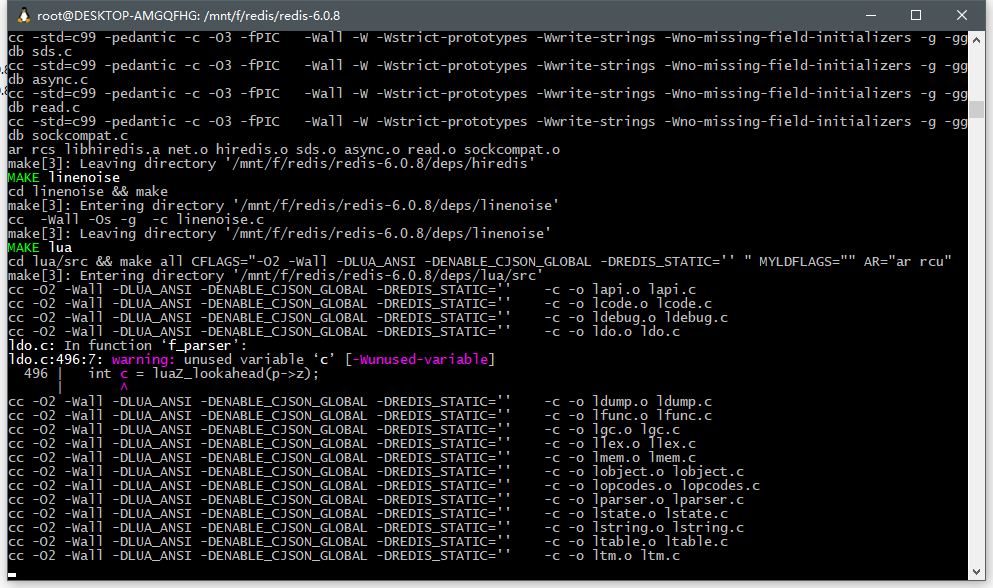Viewport: 993px width, 588px height.
Task: Click the 'ldebug.o ldebug.c' compile line
Action: pyautogui.click(x=367, y=317)
